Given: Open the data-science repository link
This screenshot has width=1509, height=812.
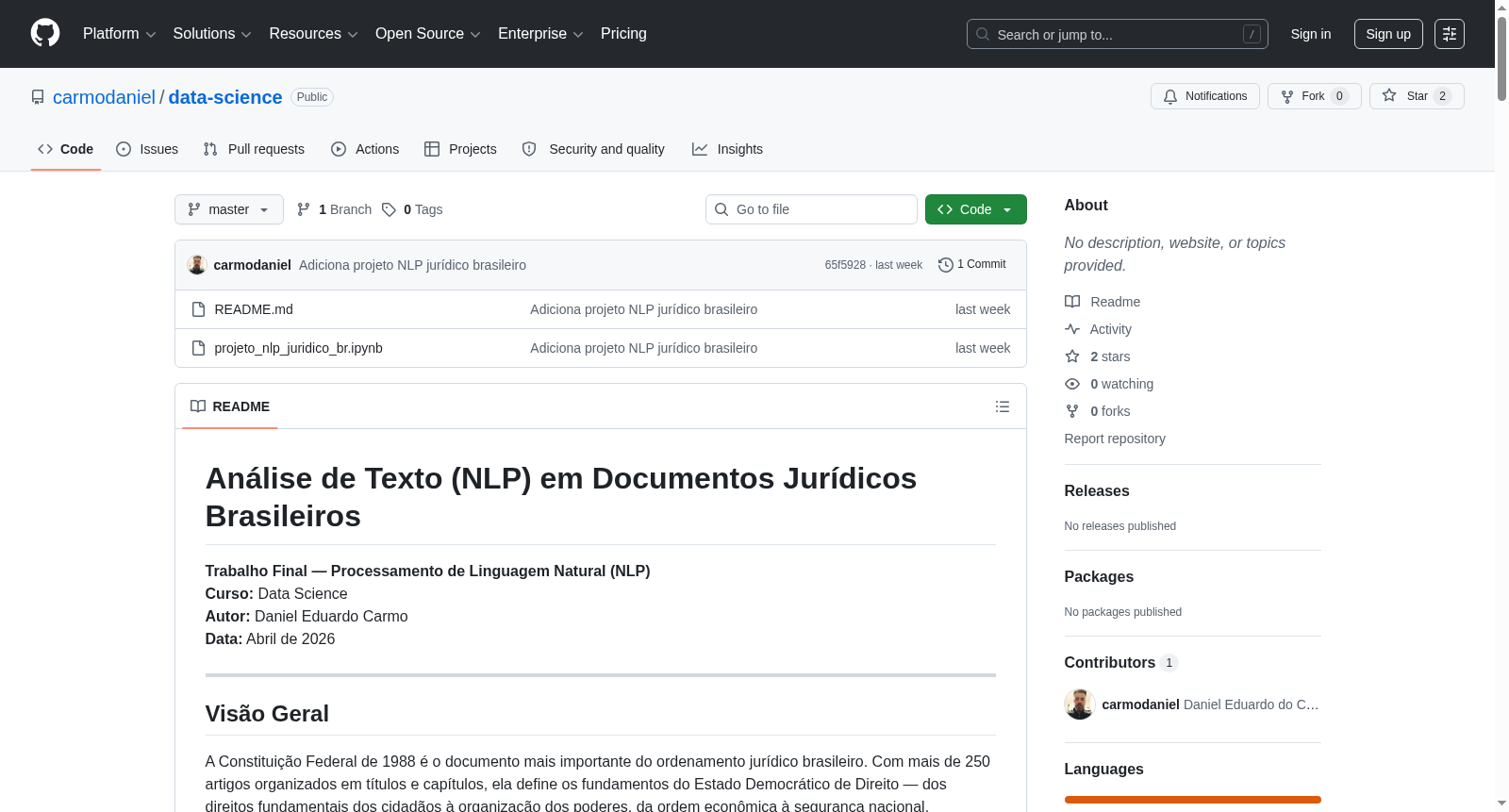Looking at the screenshot, I should point(225,97).
